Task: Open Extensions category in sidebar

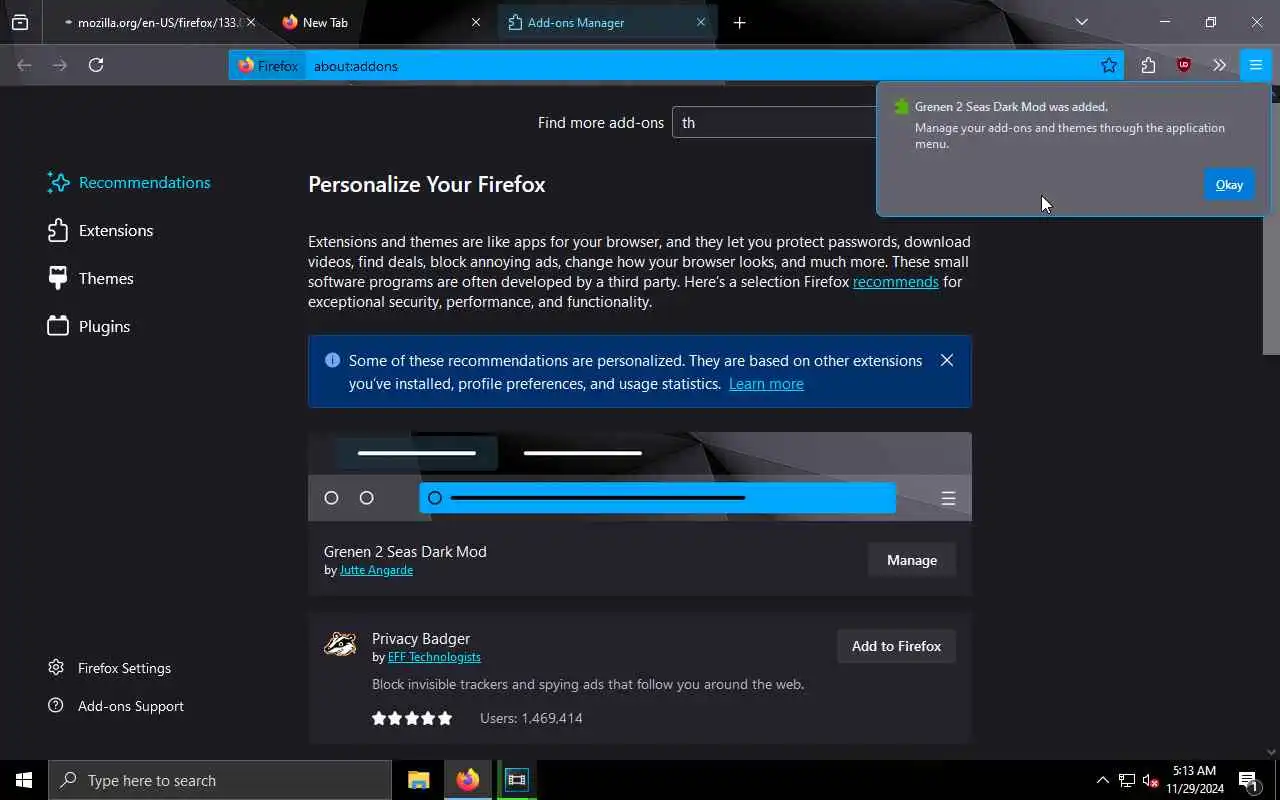Action: point(100,230)
